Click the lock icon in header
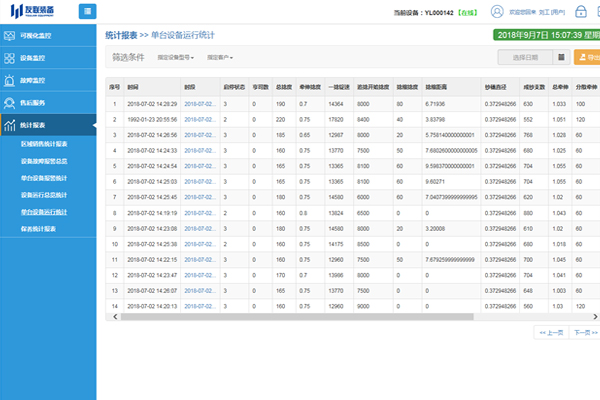Image resolution: width=600 pixels, height=400 pixels. click(x=580, y=12)
